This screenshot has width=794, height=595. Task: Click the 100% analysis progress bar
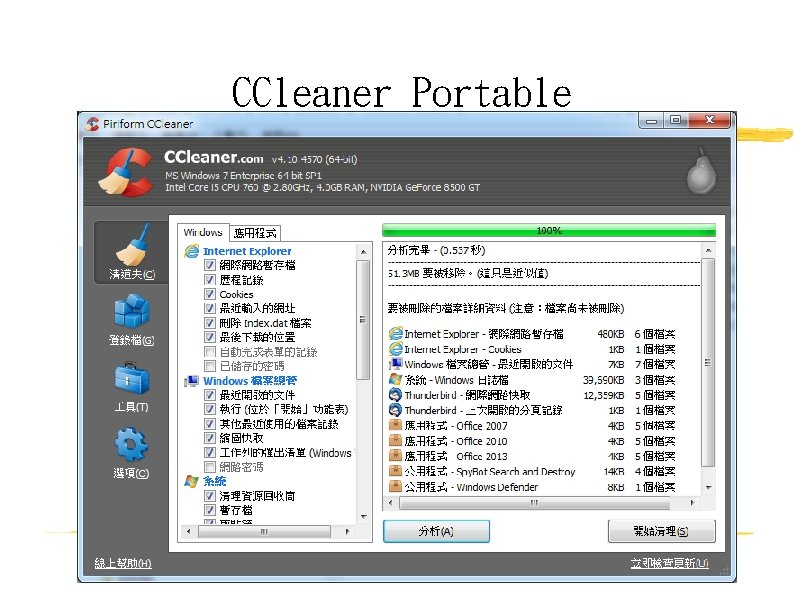549,230
